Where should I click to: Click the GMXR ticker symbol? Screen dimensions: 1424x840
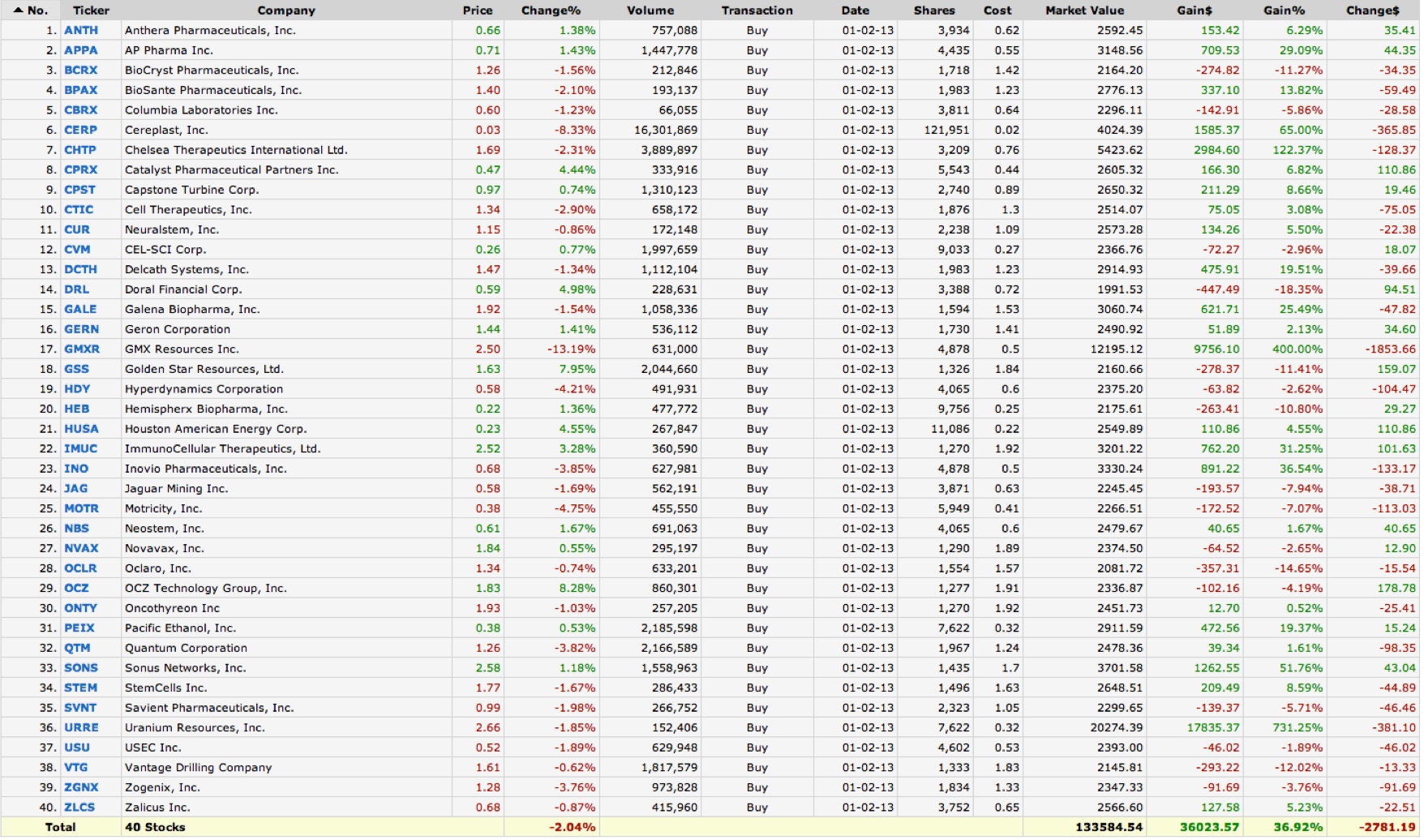pyautogui.click(x=82, y=349)
